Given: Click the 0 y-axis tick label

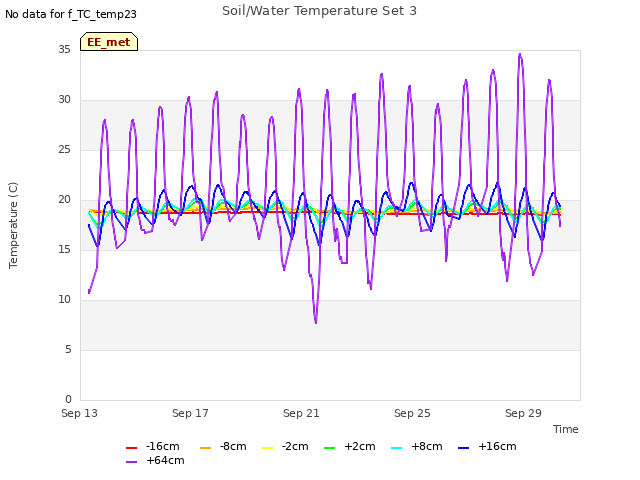Looking at the screenshot, I should [68, 399].
